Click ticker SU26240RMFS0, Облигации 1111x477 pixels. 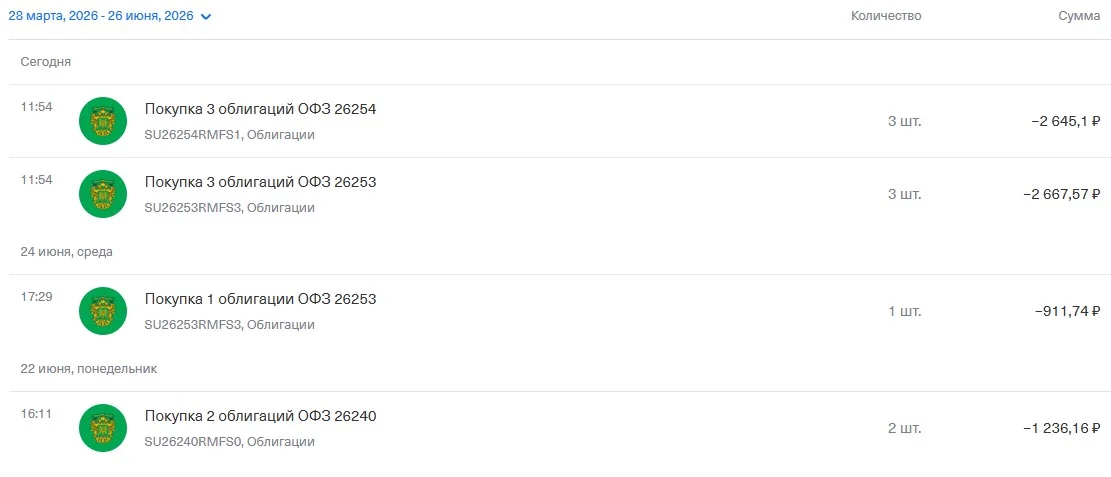click(230, 442)
